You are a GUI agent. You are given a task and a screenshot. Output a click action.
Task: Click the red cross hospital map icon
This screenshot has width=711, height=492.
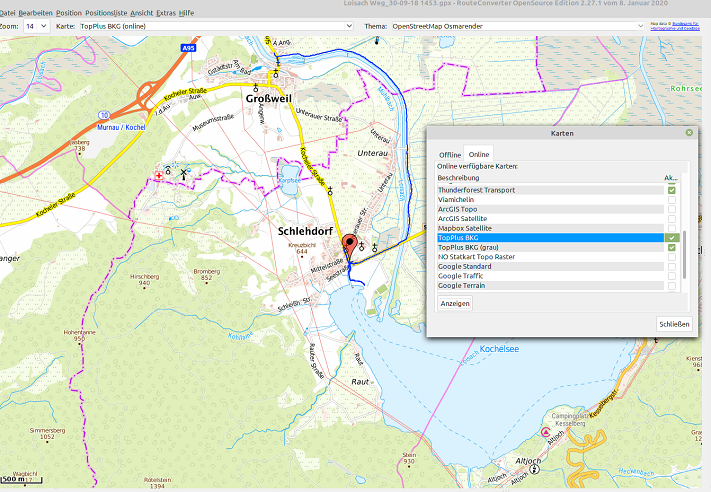coord(158,177)
